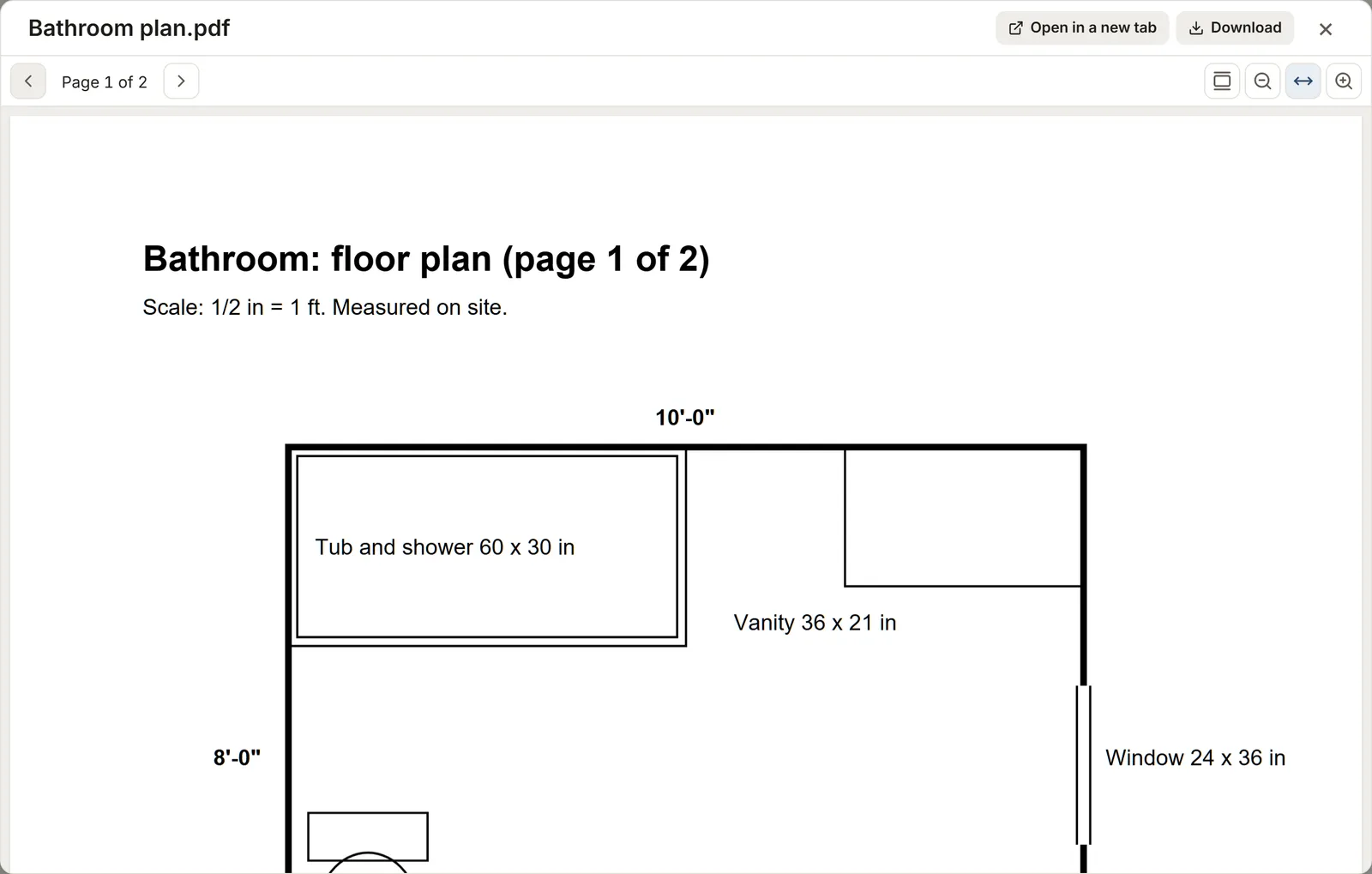The width and height of the screenshot is (1372, 874).
Task: Click 'Window 24 x 36 in' label
Action: click(1195, 758)
